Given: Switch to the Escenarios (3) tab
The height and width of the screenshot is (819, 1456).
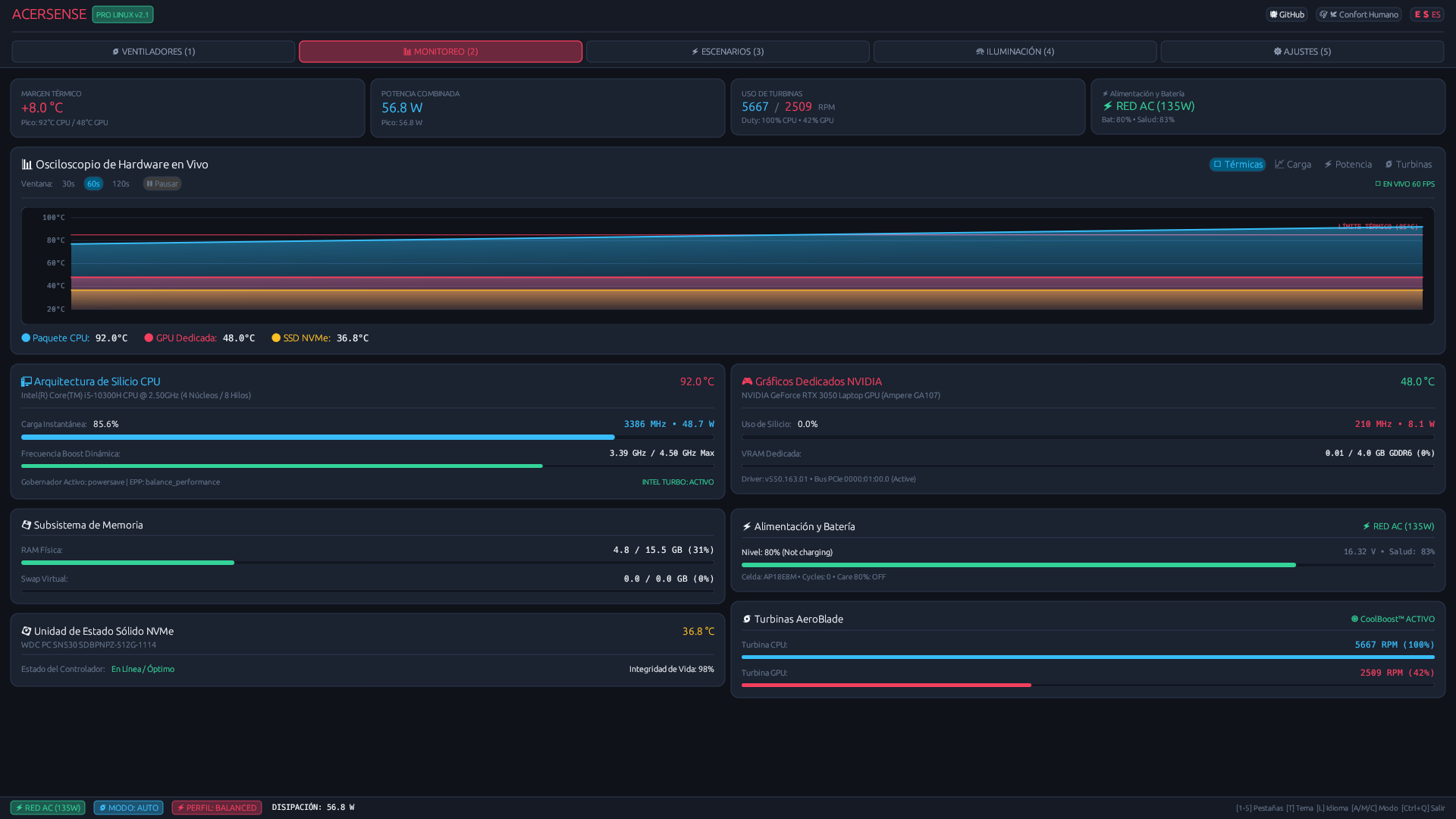Looking at the screenshot, I should tap(728, 52).
